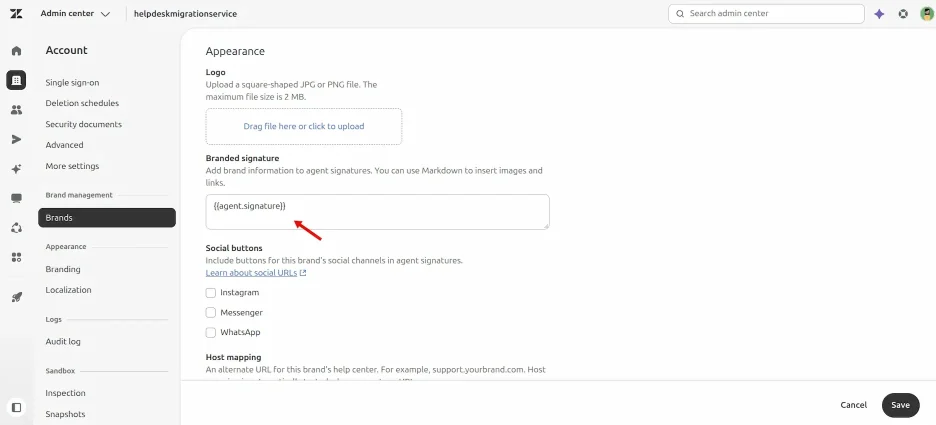The height and width of the screenshot is (425, 936).
Task: Open Localization page
Action: (68, 290)
